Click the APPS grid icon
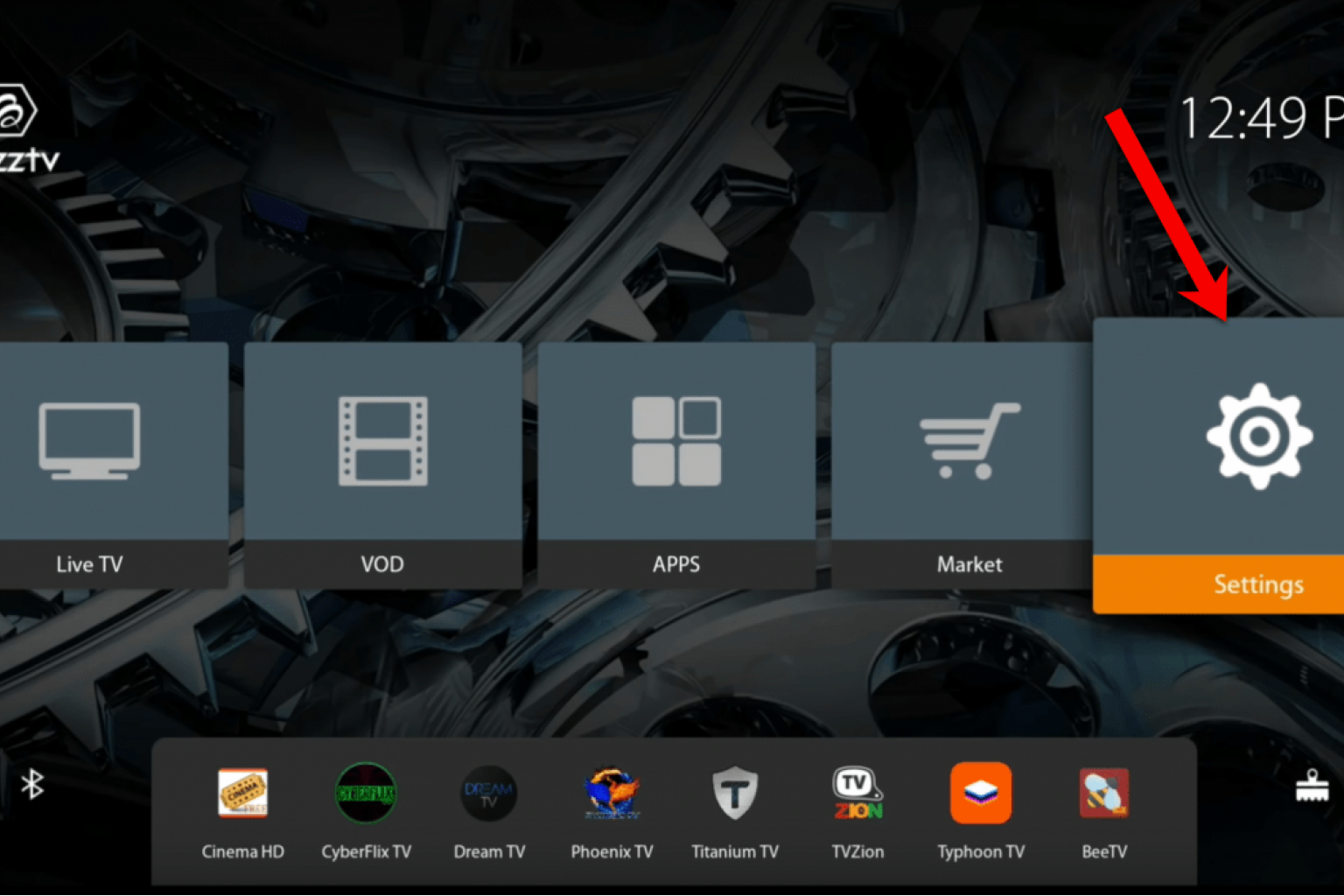1344x896 pixels. [676, 442]
